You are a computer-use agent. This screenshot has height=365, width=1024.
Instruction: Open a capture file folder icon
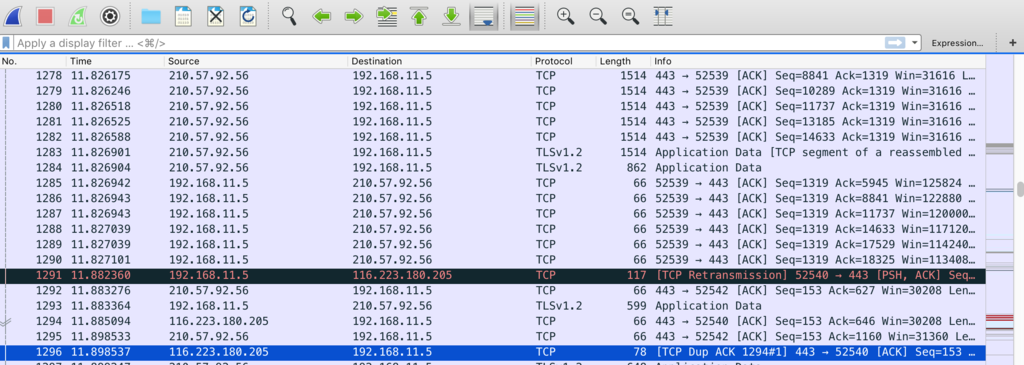coord(151,16)
